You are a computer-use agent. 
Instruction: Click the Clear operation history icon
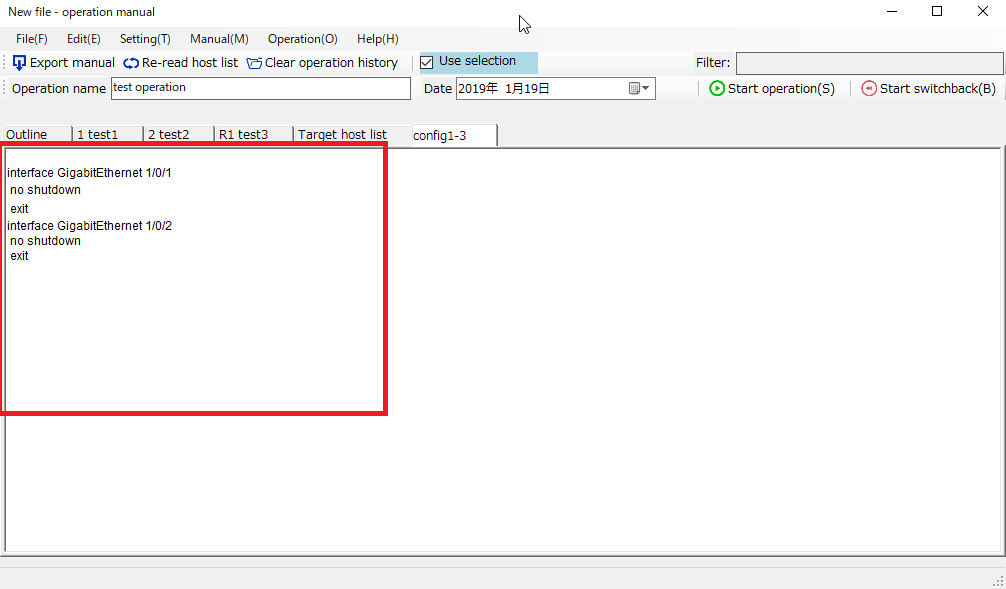[x=254, y=63]
